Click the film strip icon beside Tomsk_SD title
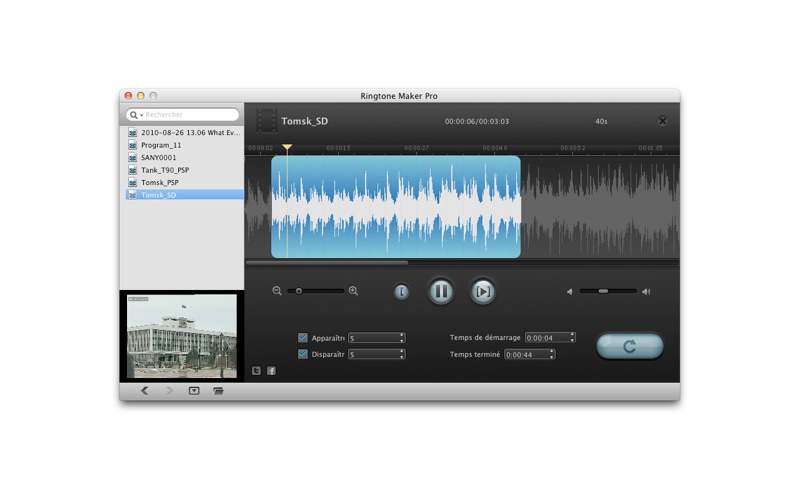Viewport: 800px width, 500px height. (x=266, y=121)
